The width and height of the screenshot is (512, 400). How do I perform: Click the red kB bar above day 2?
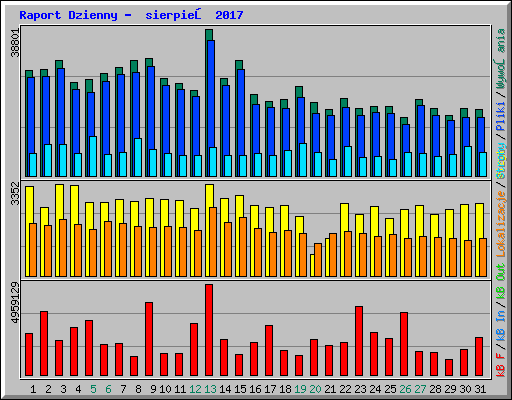click(x=44, y=344)
